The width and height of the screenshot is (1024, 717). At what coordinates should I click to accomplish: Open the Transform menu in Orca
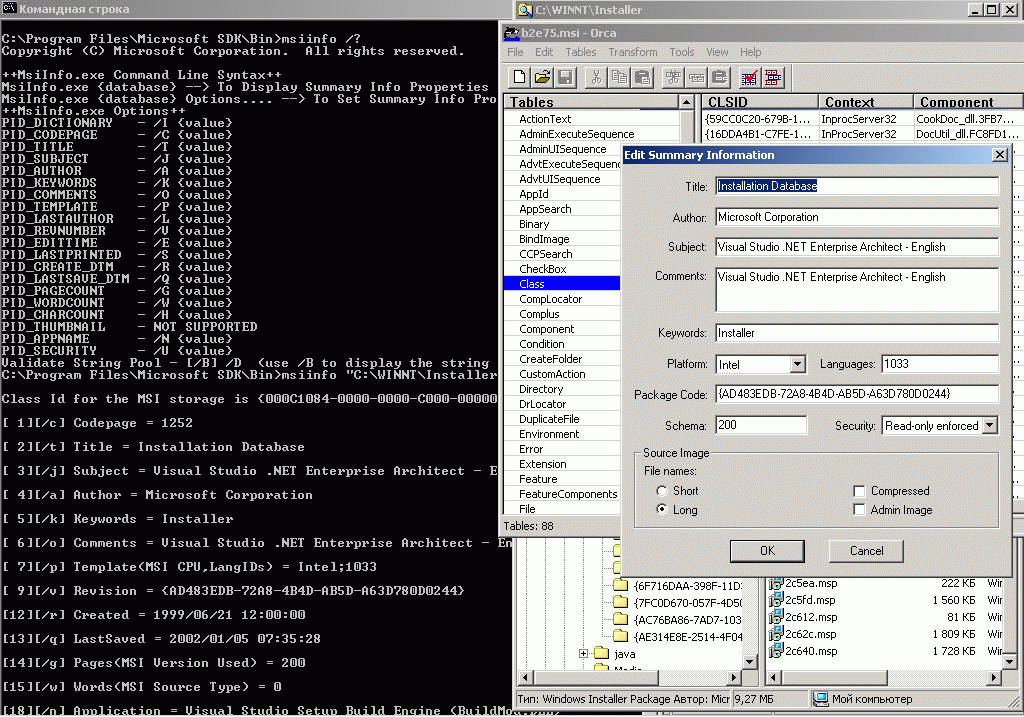pyautogui.click(x=632, y=52)
